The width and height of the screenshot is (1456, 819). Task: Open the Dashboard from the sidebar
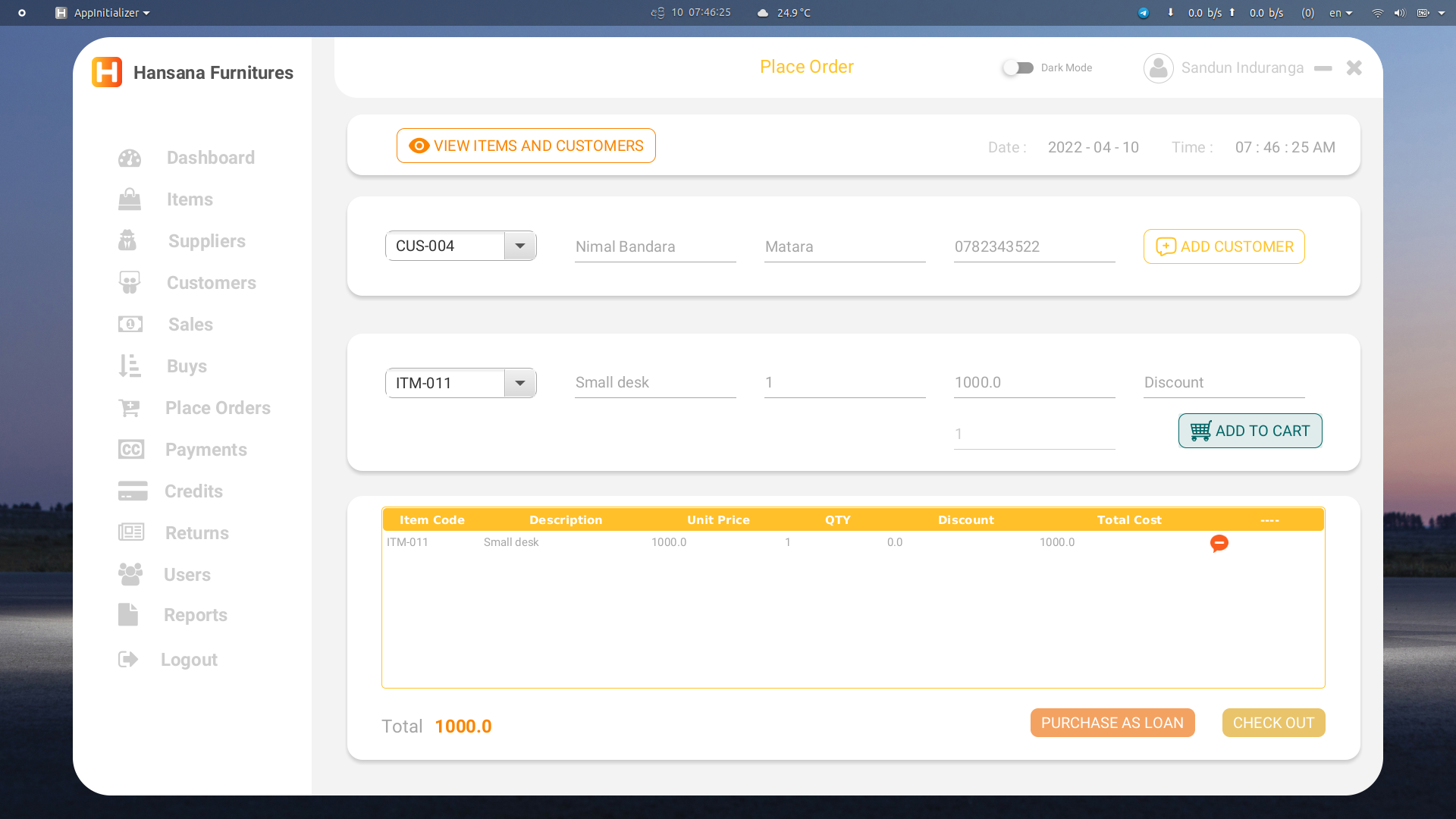point(130,158)
